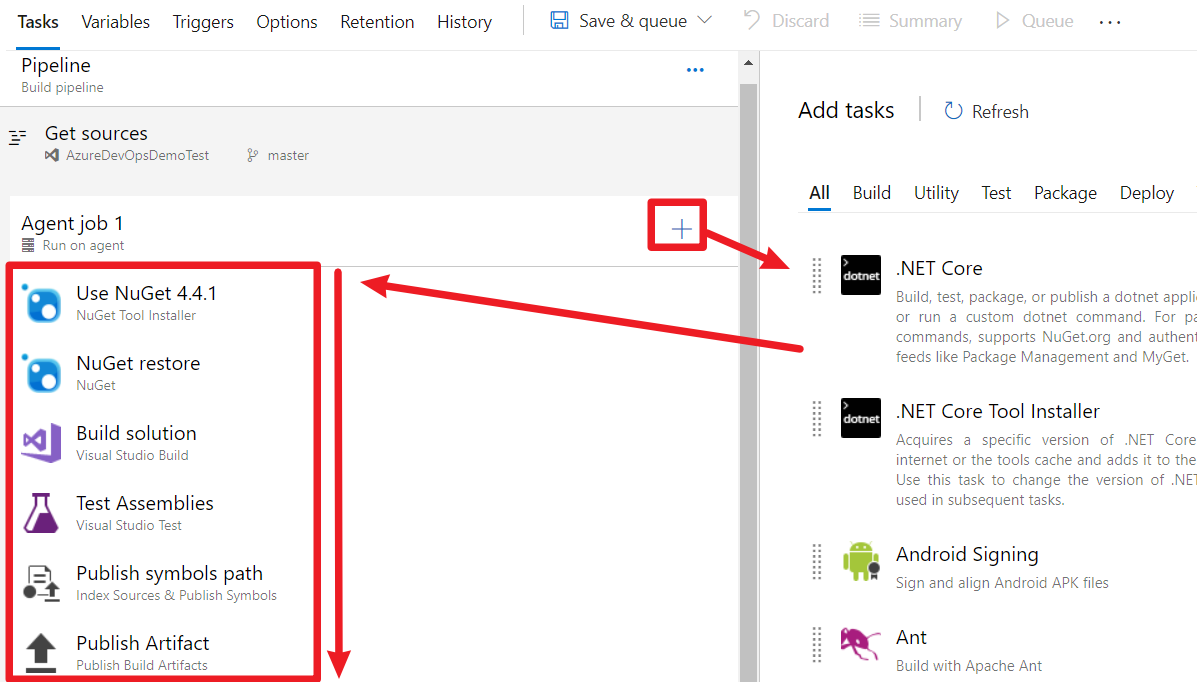Switch to the Triggers tab
The image size is (1197, 682).
[203, 21]
